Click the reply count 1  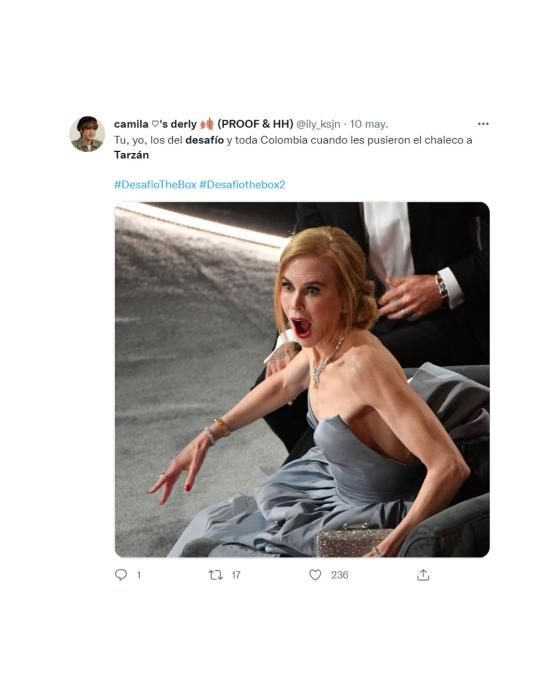[139, 575]
